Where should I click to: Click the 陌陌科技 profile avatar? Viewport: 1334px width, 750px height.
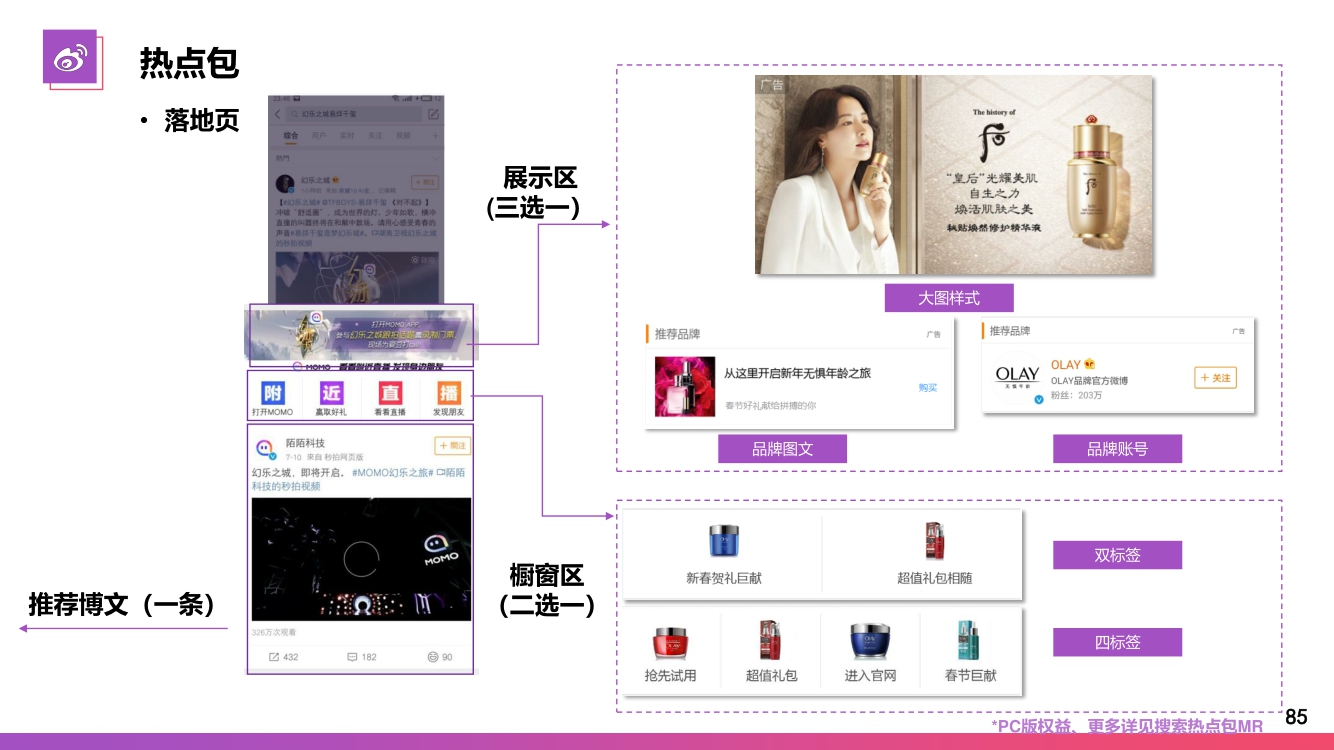coord(265,448)
